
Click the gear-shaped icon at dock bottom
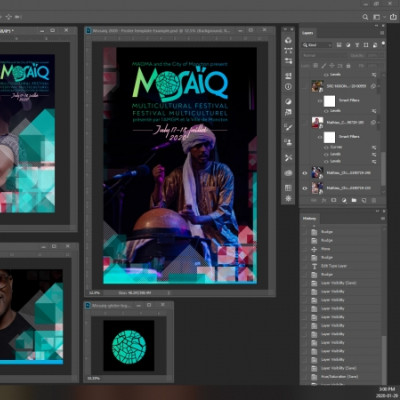point(288,198)
